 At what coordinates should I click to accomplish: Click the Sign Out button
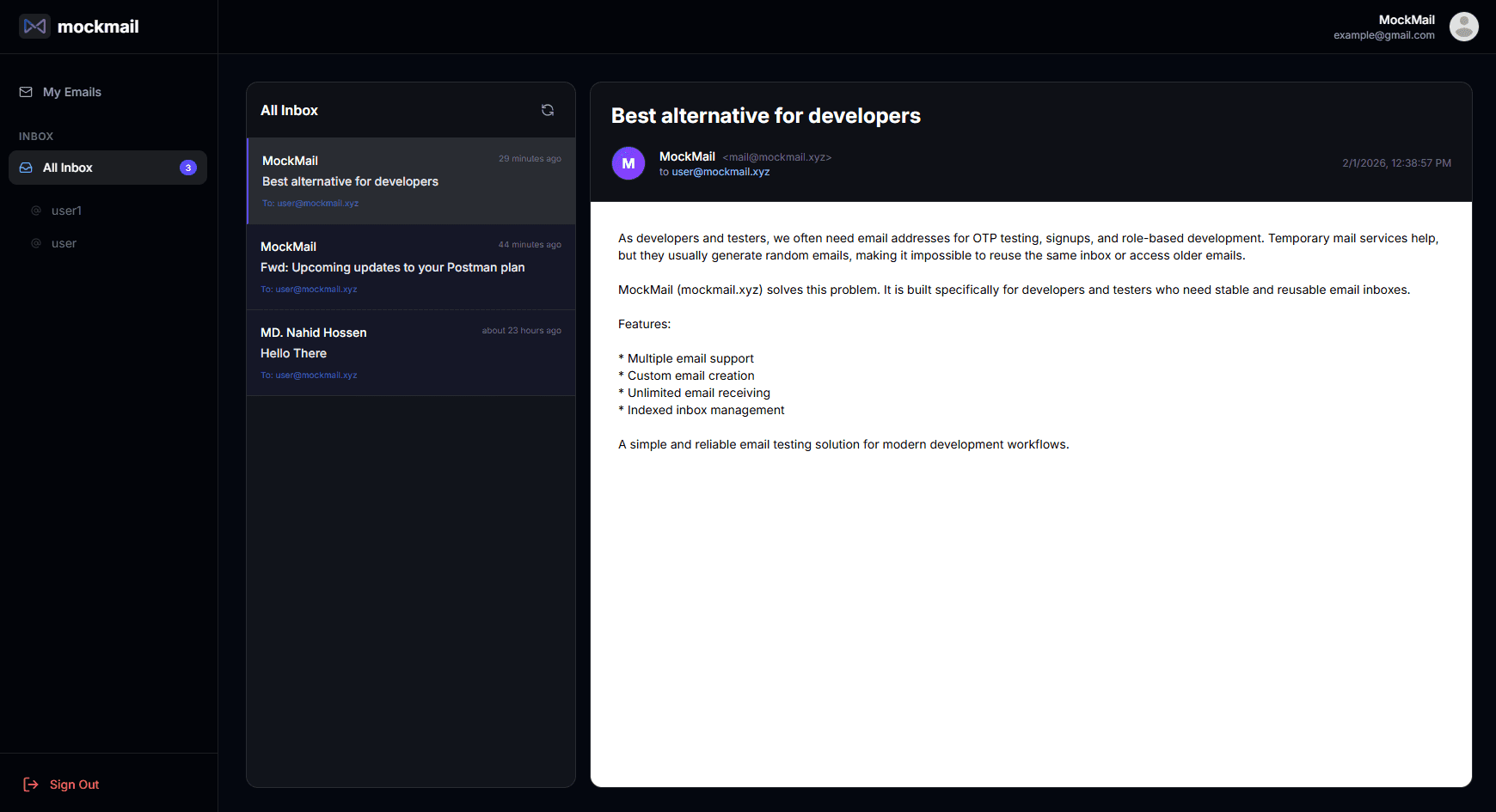point(74,785)
